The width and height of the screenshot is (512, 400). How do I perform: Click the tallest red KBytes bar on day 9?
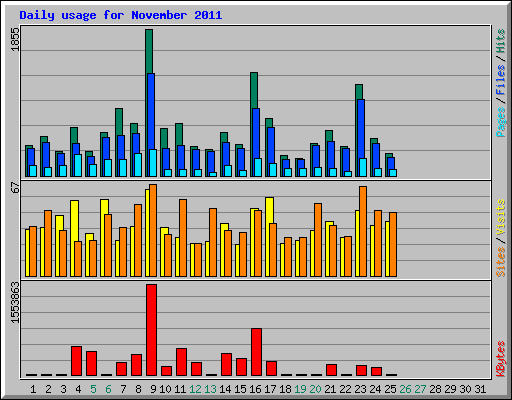coord(151,330)
